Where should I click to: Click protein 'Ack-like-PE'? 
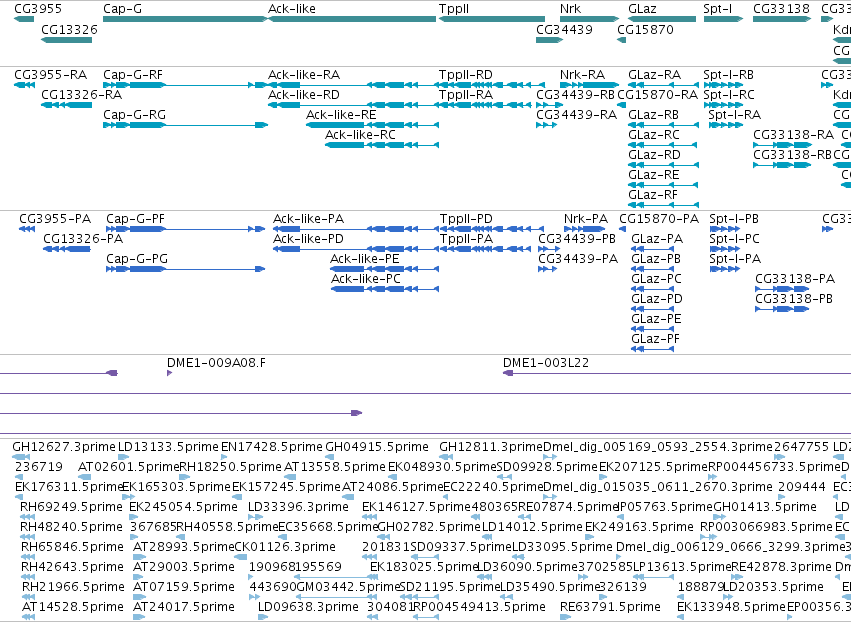click(x=365, y=259)
